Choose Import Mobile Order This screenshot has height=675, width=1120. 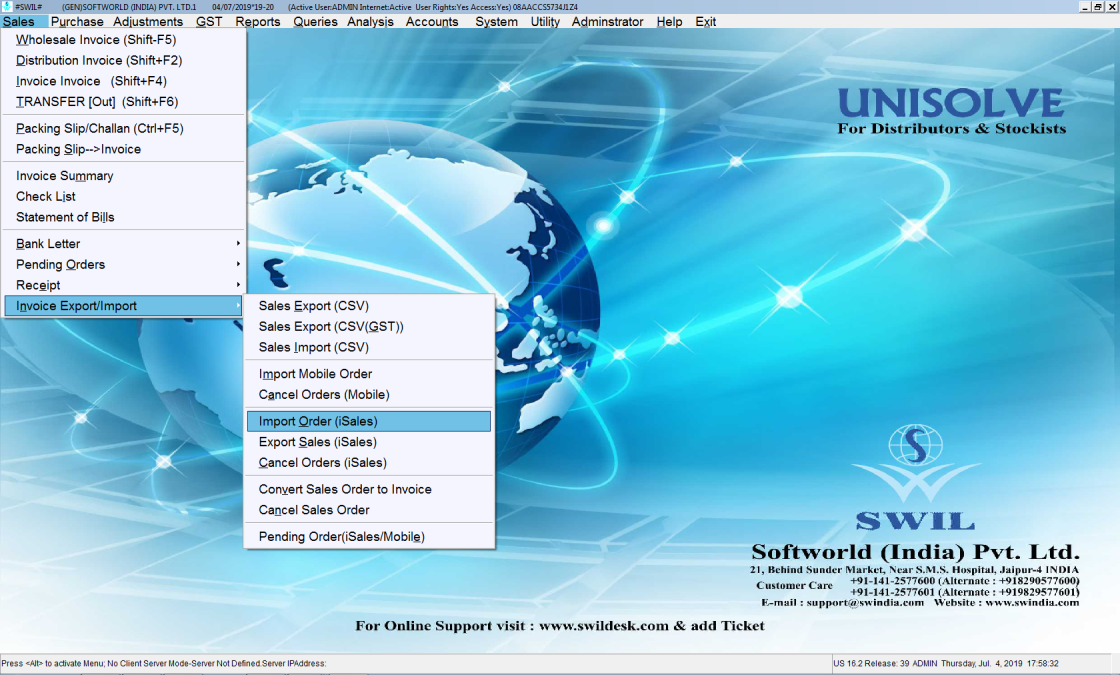coord(369,374)
